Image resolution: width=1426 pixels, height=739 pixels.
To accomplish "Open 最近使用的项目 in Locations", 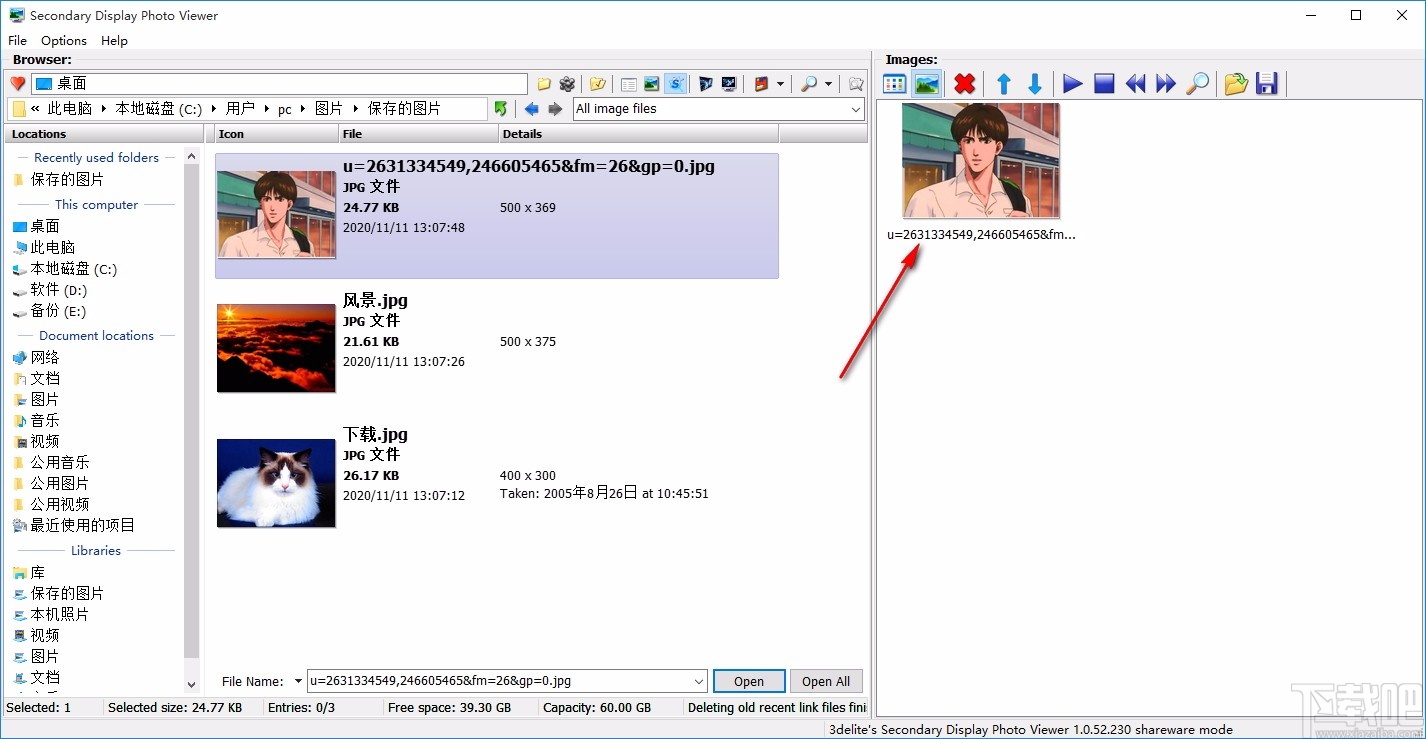I will pyautogui.click(x=82, y=525).
